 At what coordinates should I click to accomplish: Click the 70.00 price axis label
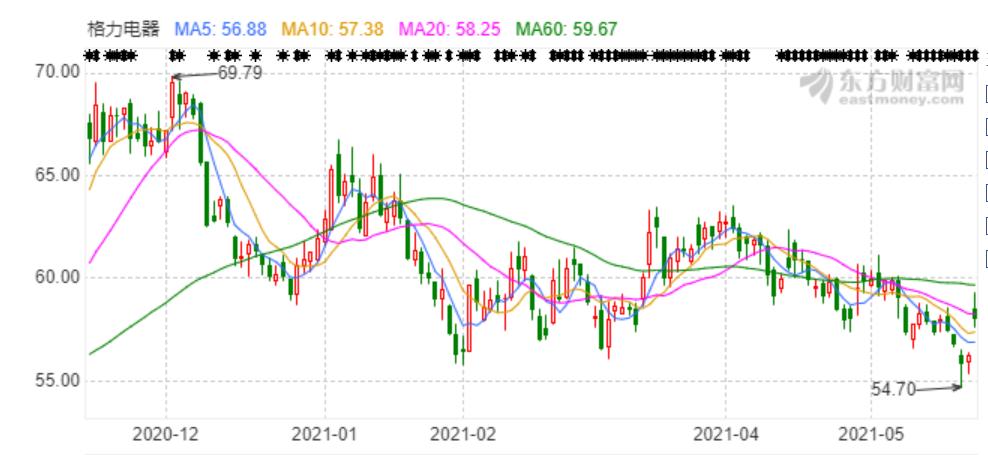tap(56, 72)
